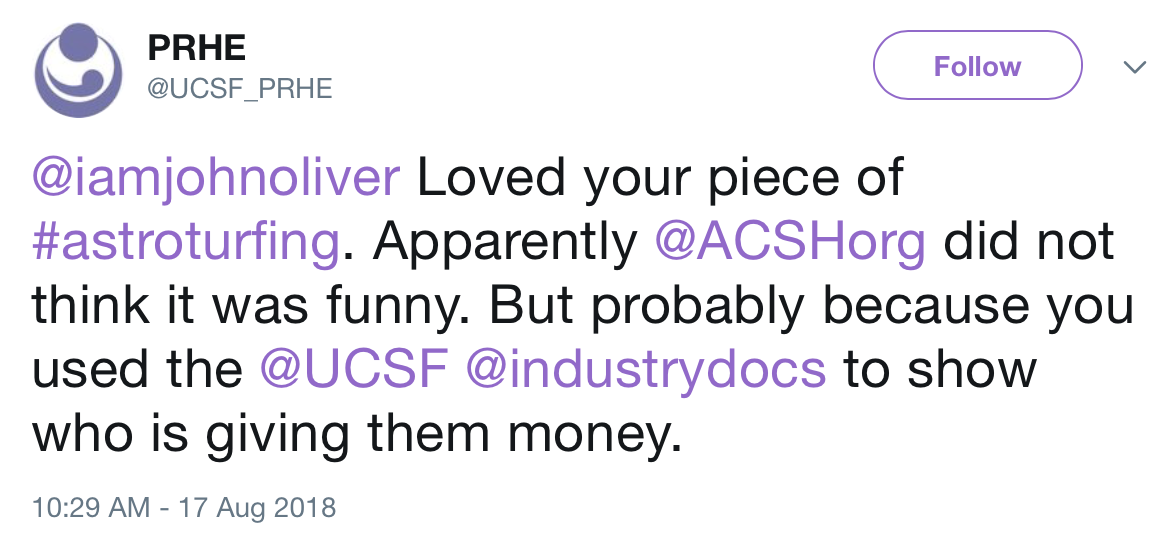This screenshot has width=1160, height=541.
Task: Open the @UCSF mention link
Action: (x=352, y=369)
